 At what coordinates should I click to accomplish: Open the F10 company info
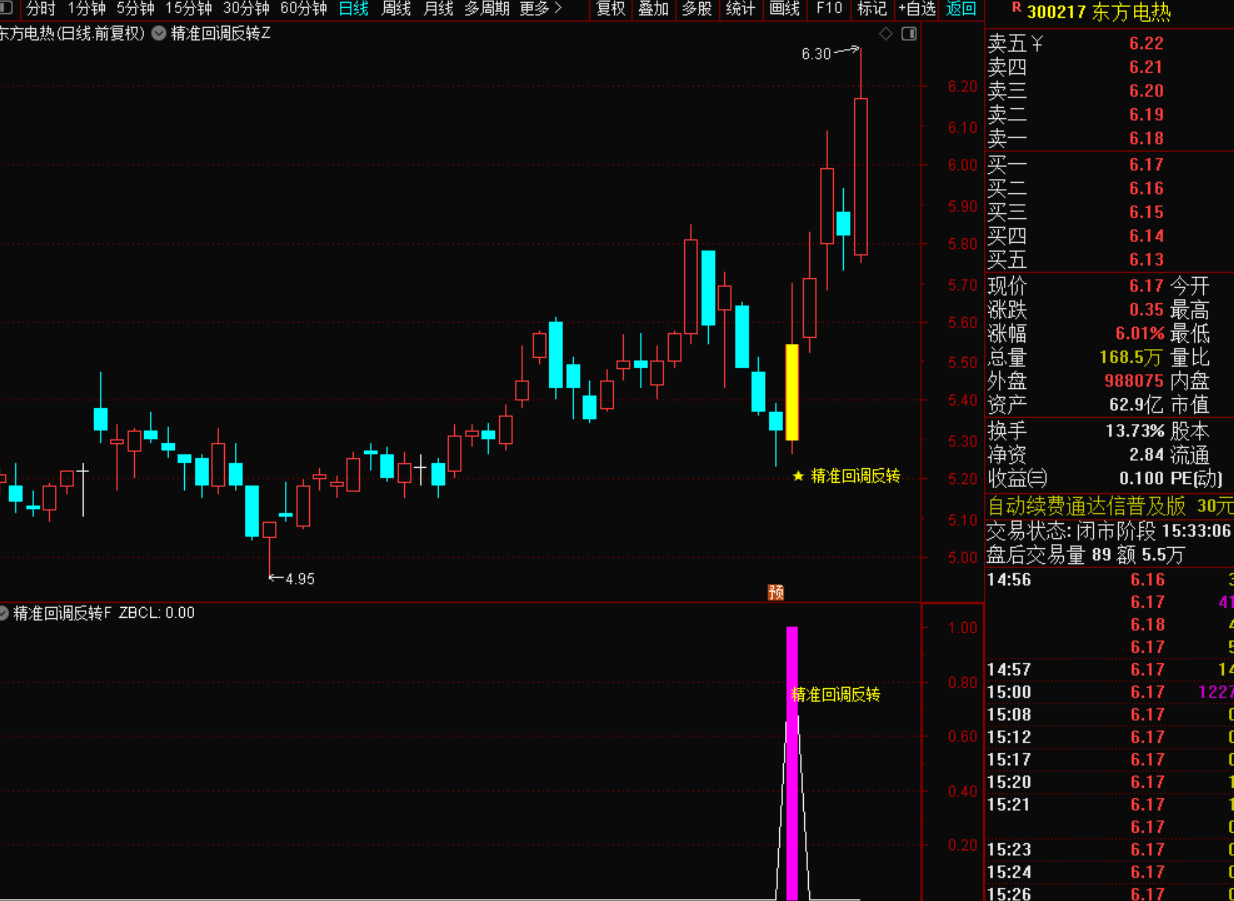coord(829,9)
